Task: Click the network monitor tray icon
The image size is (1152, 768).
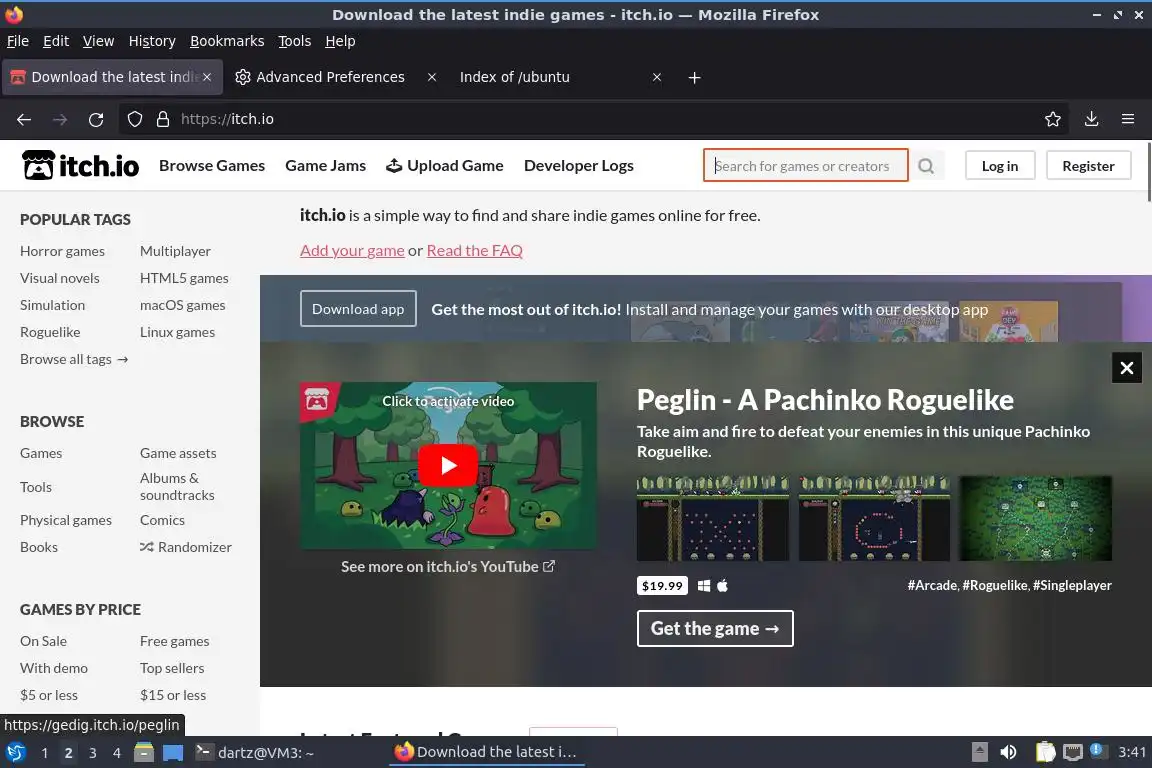Action: pyautogui.click(x=1073, y=753)
